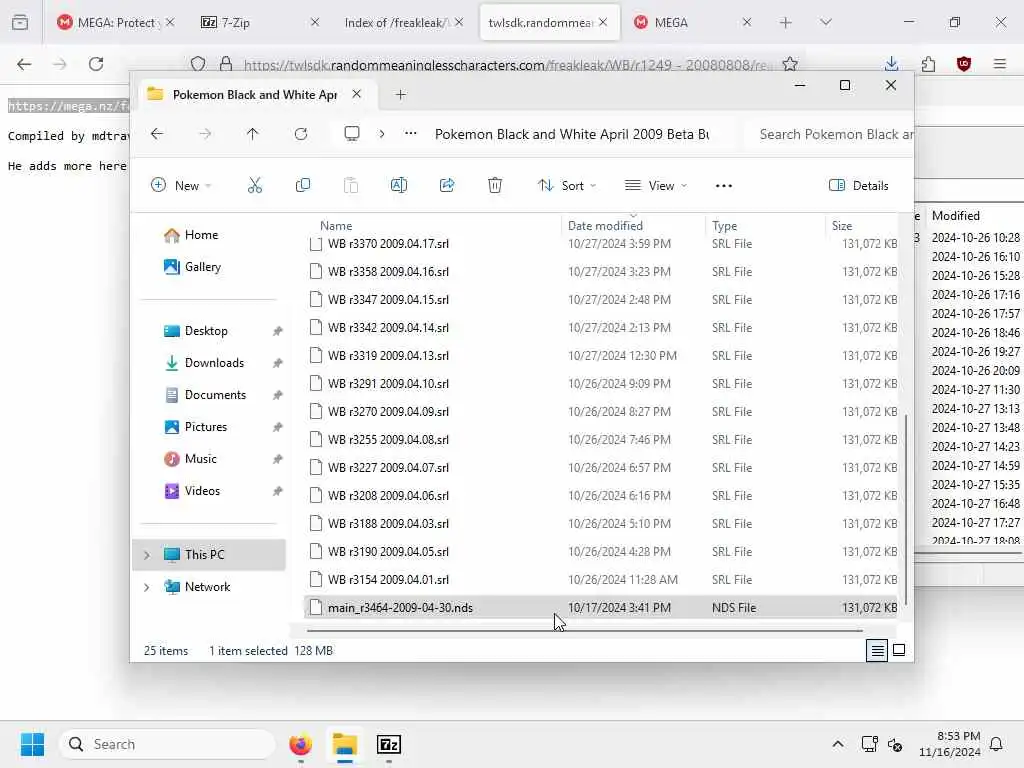The height and width of the screenshot is (768, 1024).
Task: Open the address bar ellipsis breadcrumb menu
Action: pos(410,133)
